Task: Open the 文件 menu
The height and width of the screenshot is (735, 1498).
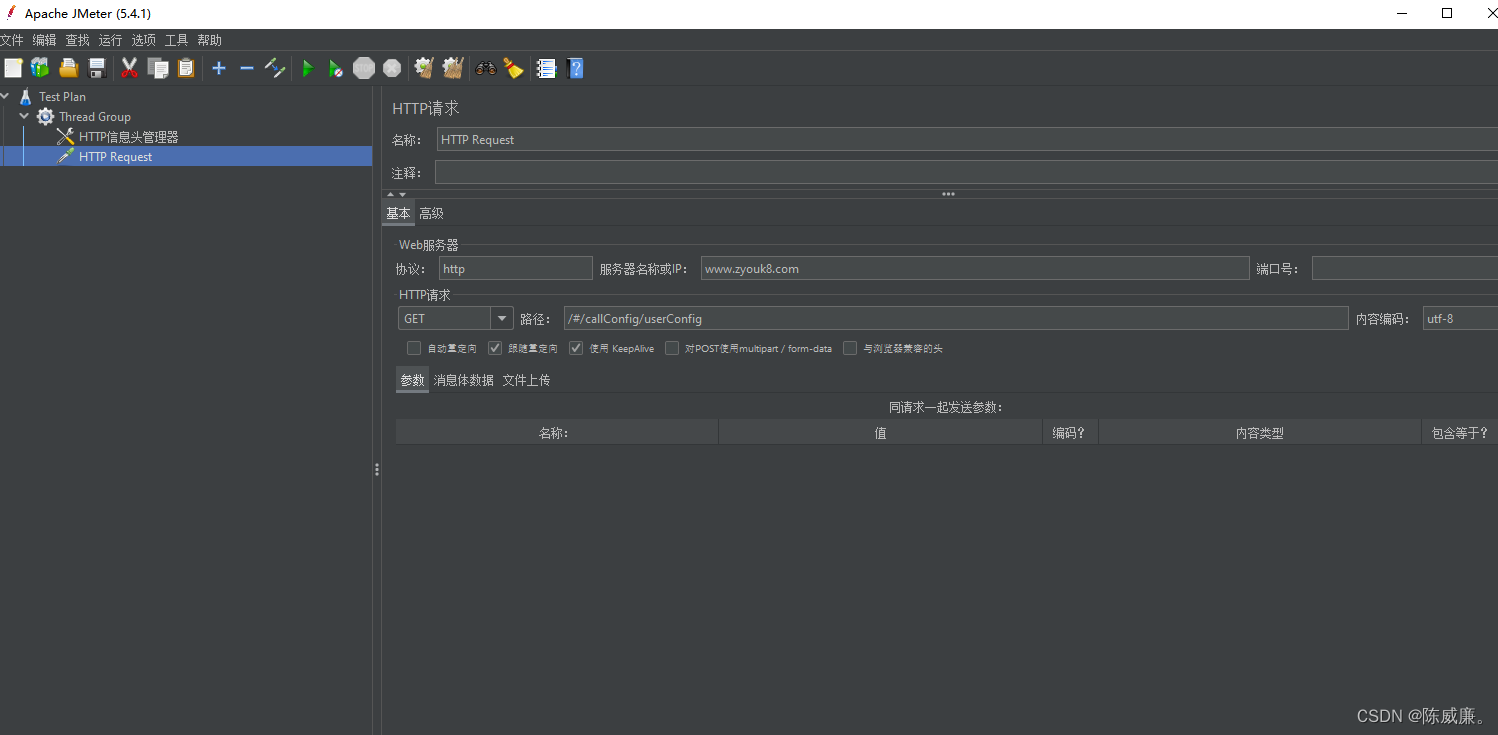Action: 12,40
